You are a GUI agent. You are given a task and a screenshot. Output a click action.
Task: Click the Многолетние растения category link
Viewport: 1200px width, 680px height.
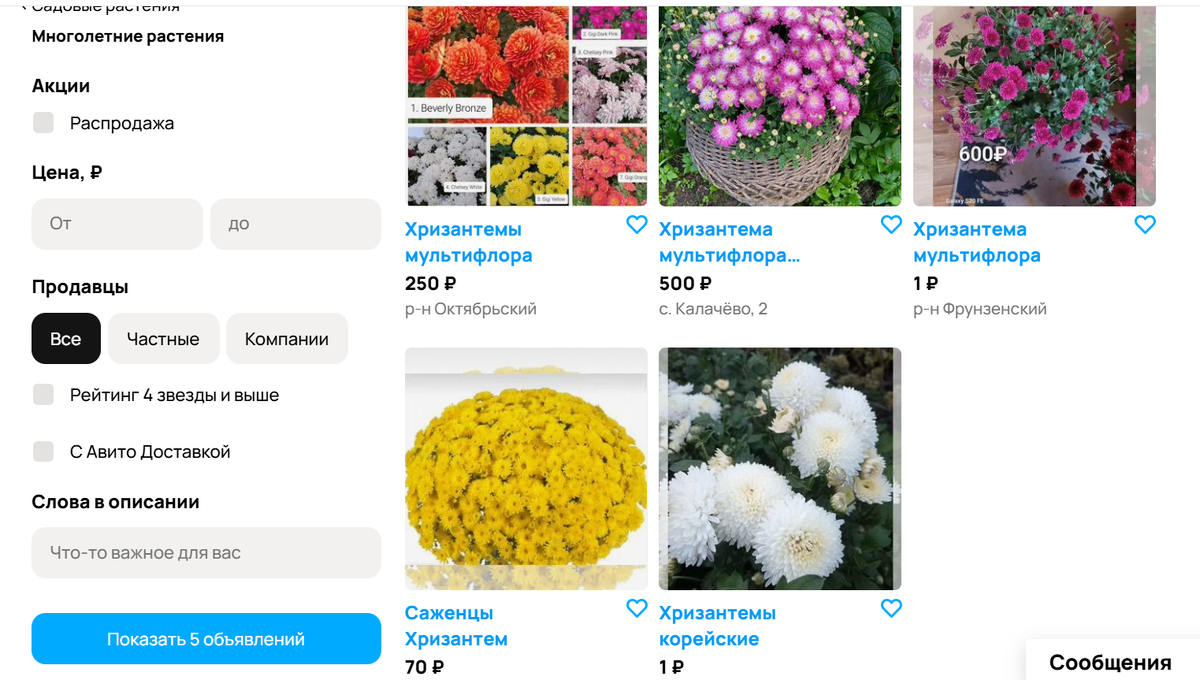[x=126, y=35]
